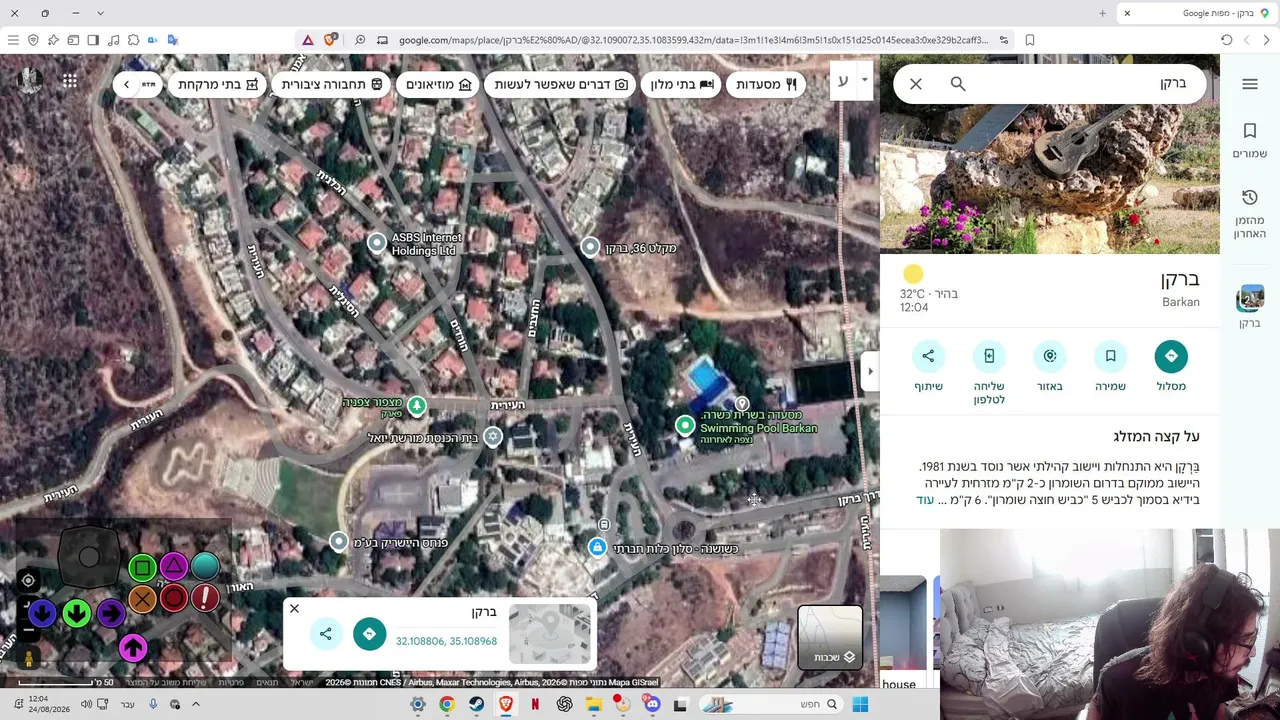
Task: Open the Saved places sidebar item
Action: point(1250,140)
